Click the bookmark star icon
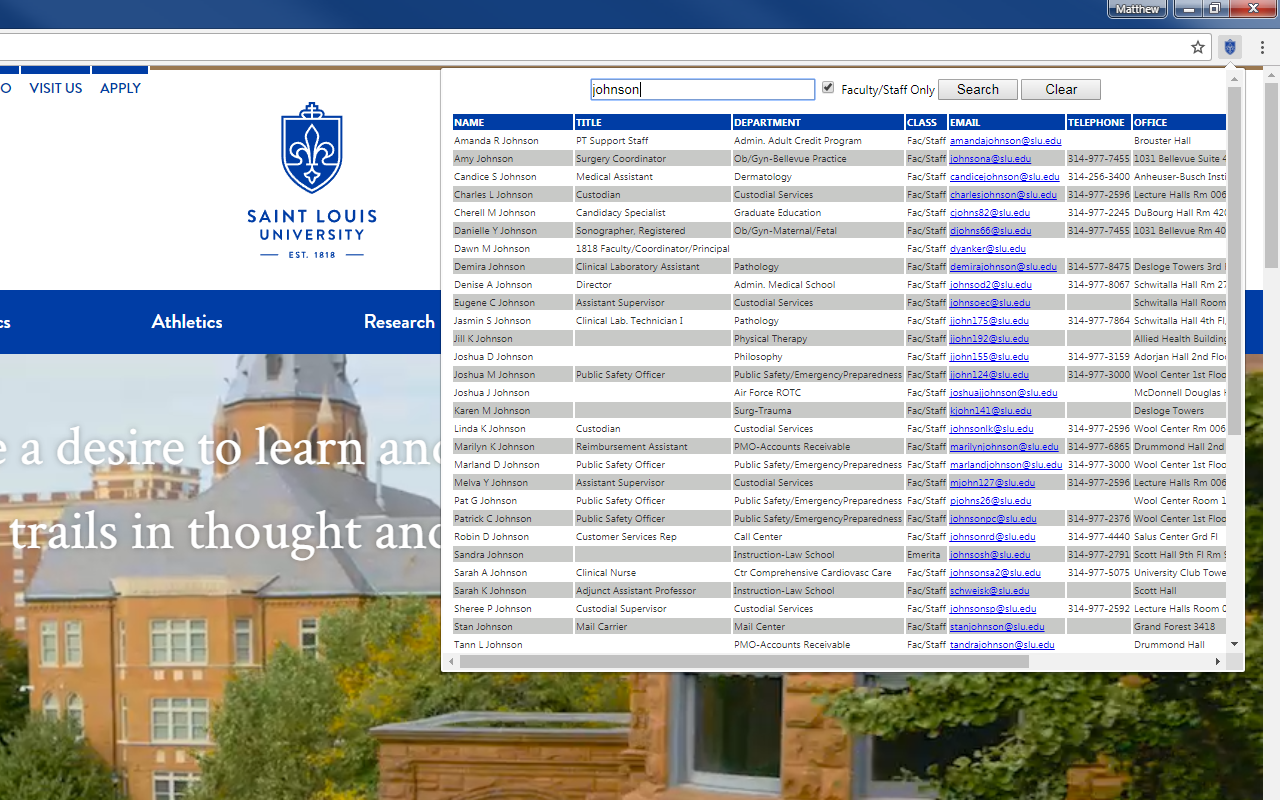The image size is (1280, 800). pos(1198,47)
